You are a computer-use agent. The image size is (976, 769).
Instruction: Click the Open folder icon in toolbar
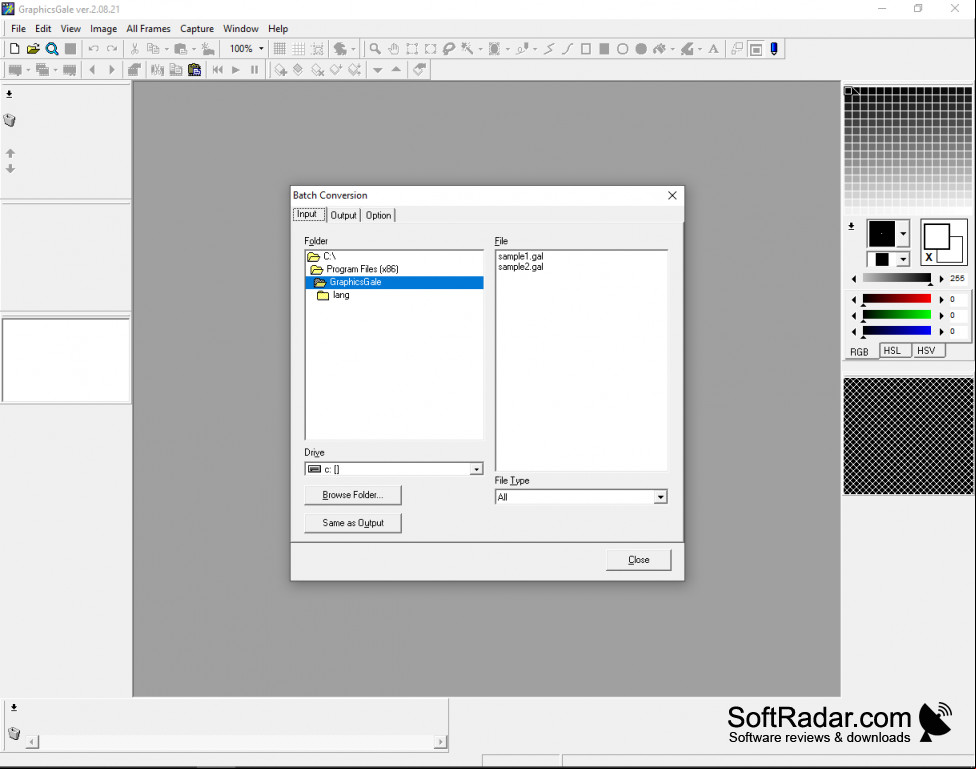tap(33, 49)
